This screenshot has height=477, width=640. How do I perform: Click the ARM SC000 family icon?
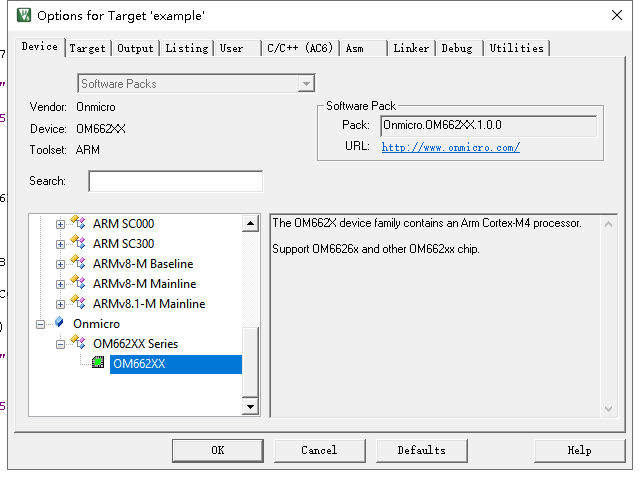pyautogui.click(x=78, y=223)
